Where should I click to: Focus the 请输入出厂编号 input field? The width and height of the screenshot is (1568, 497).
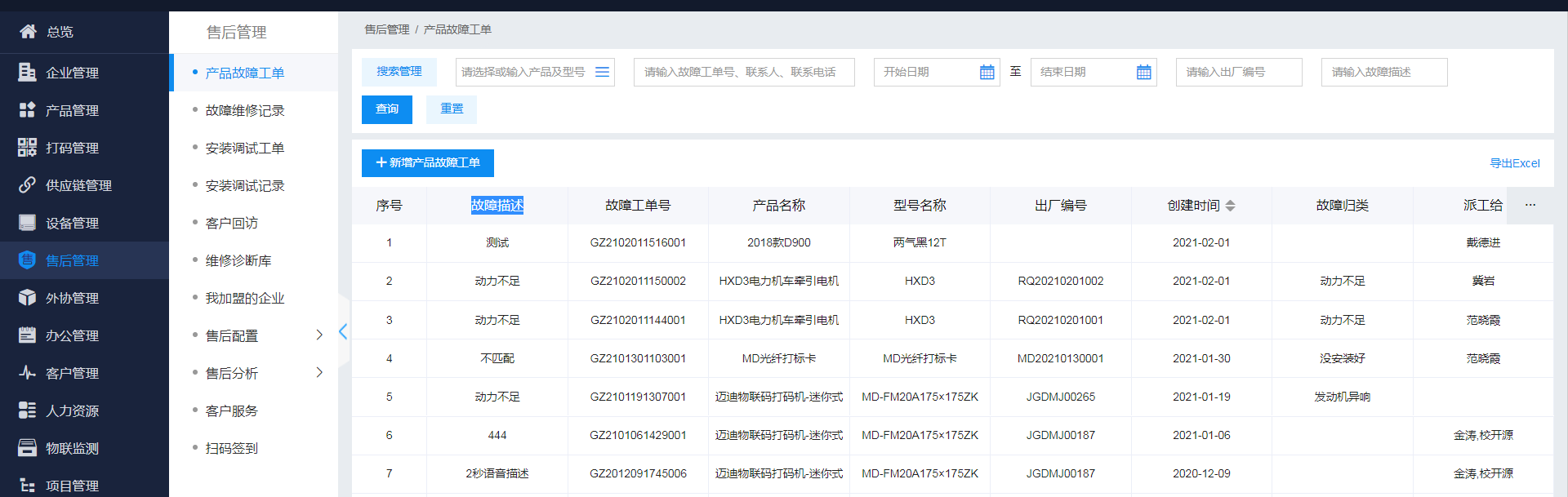tap(1238, 73)
